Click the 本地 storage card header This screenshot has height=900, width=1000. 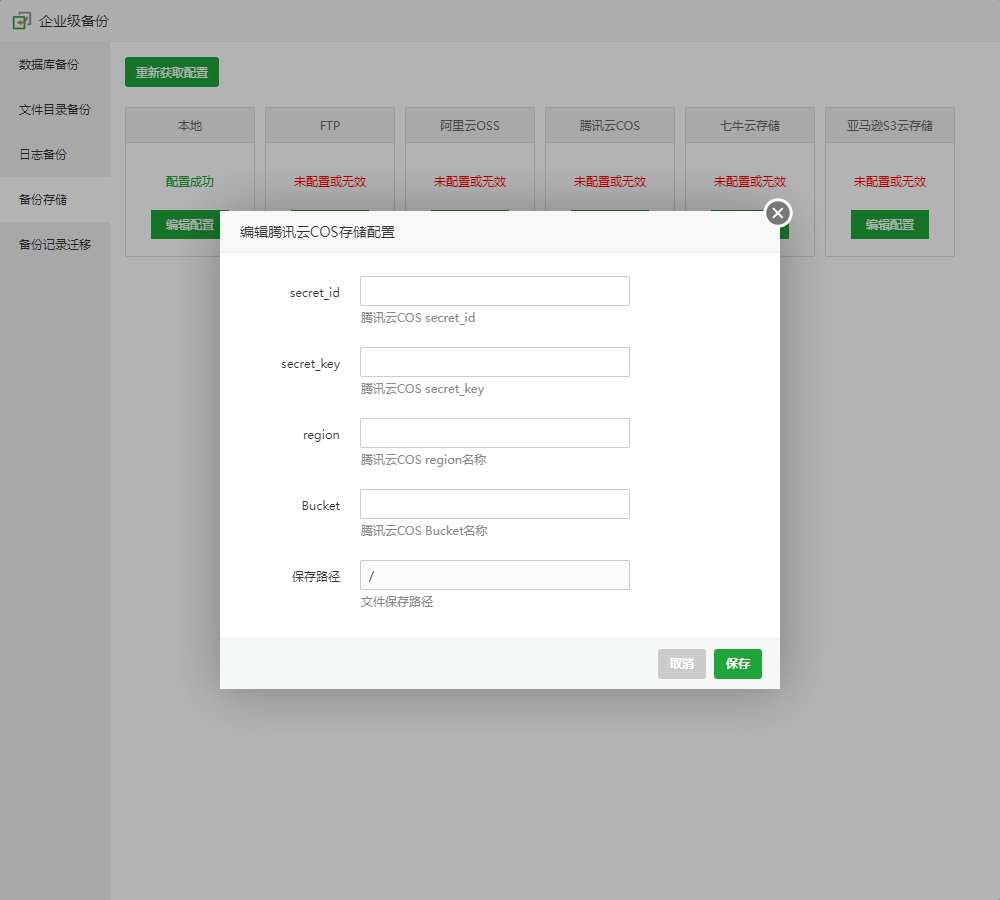(190, 126)
